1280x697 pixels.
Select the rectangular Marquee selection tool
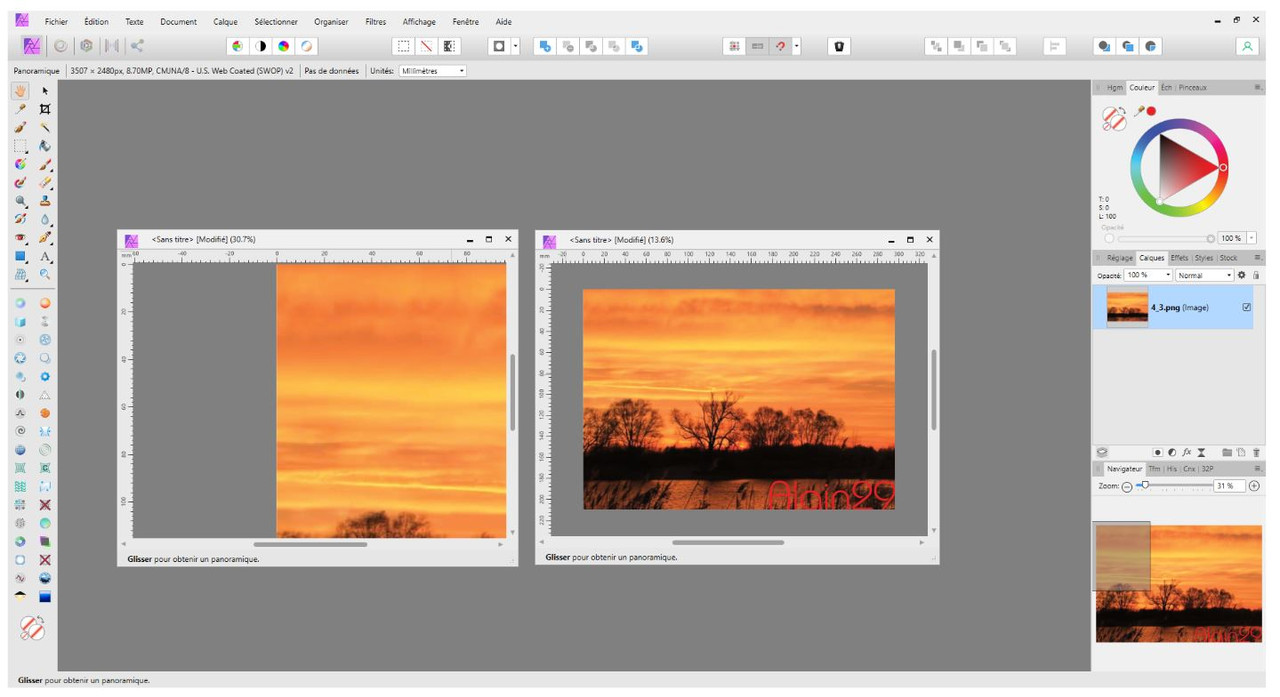[x=20, y=146]
